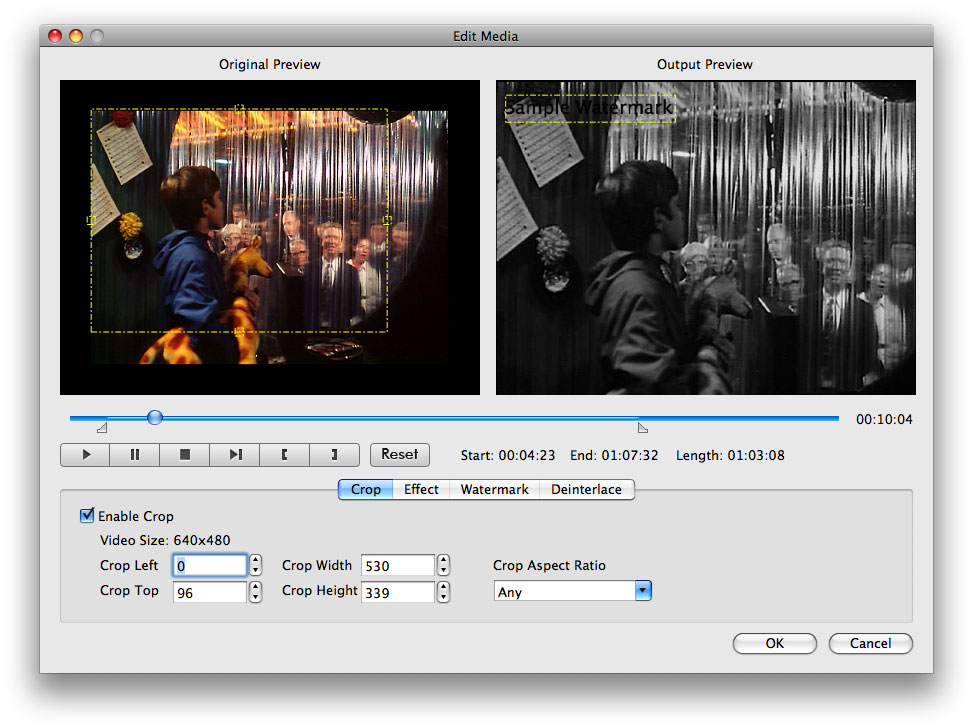Confirm edits with the OK button
This screenshot has width=973, height=728.
(774, 643)
